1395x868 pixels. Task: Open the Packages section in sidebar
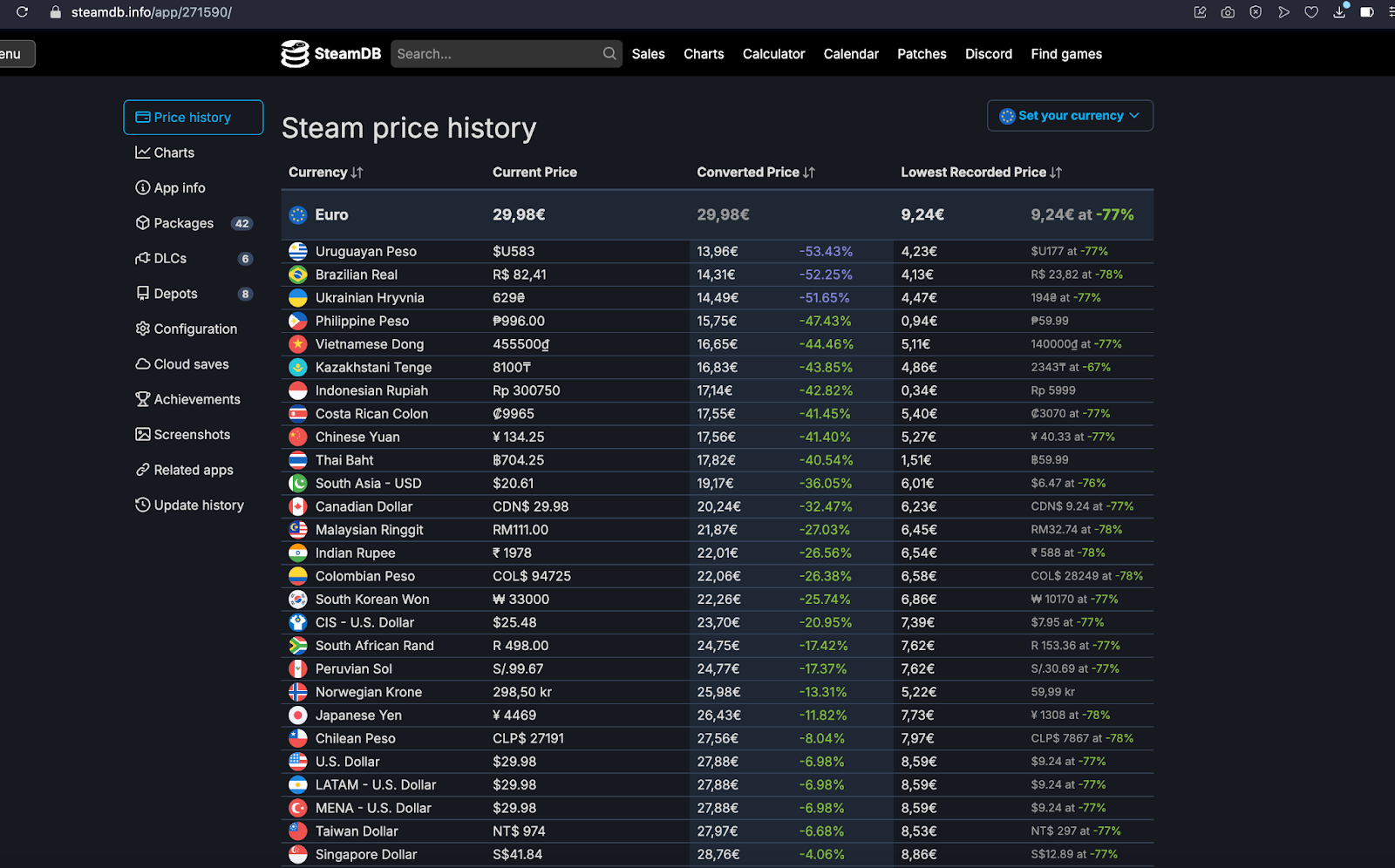tap(183, 223)
